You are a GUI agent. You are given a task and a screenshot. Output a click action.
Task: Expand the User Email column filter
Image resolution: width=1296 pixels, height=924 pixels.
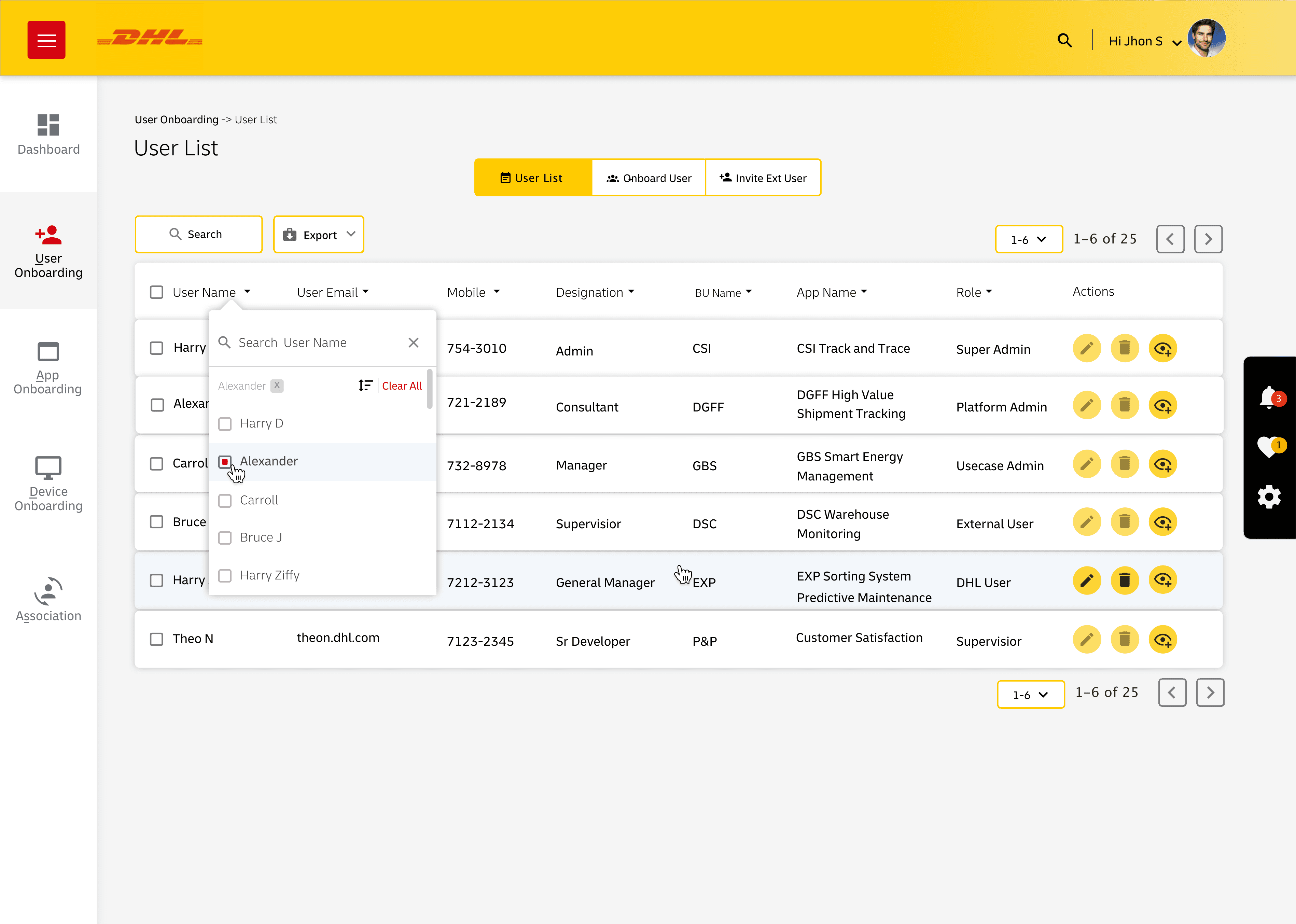(x=366, y=292)
